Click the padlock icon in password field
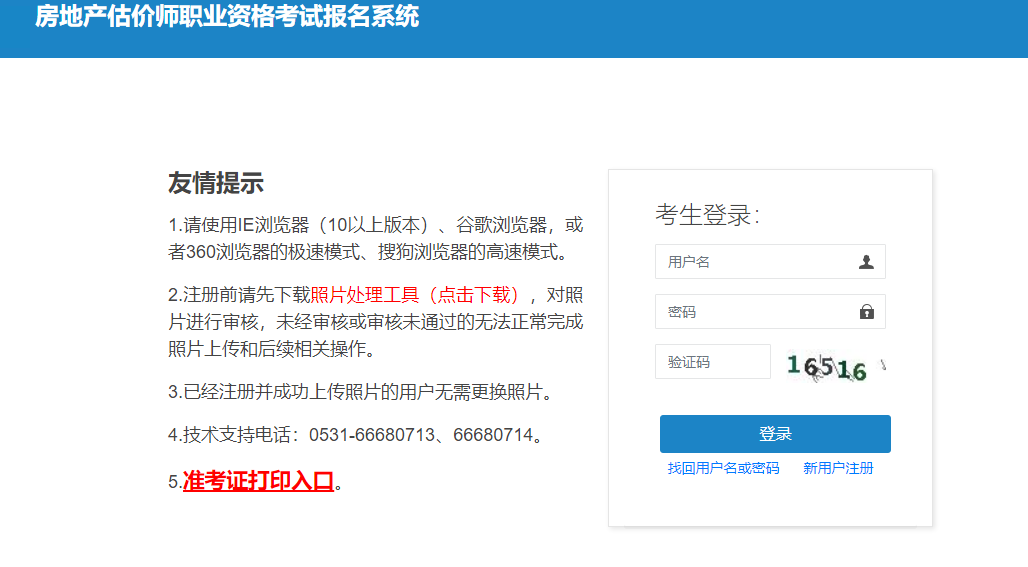The height and width of the screenshot is (567, 1028). point(866,312)
